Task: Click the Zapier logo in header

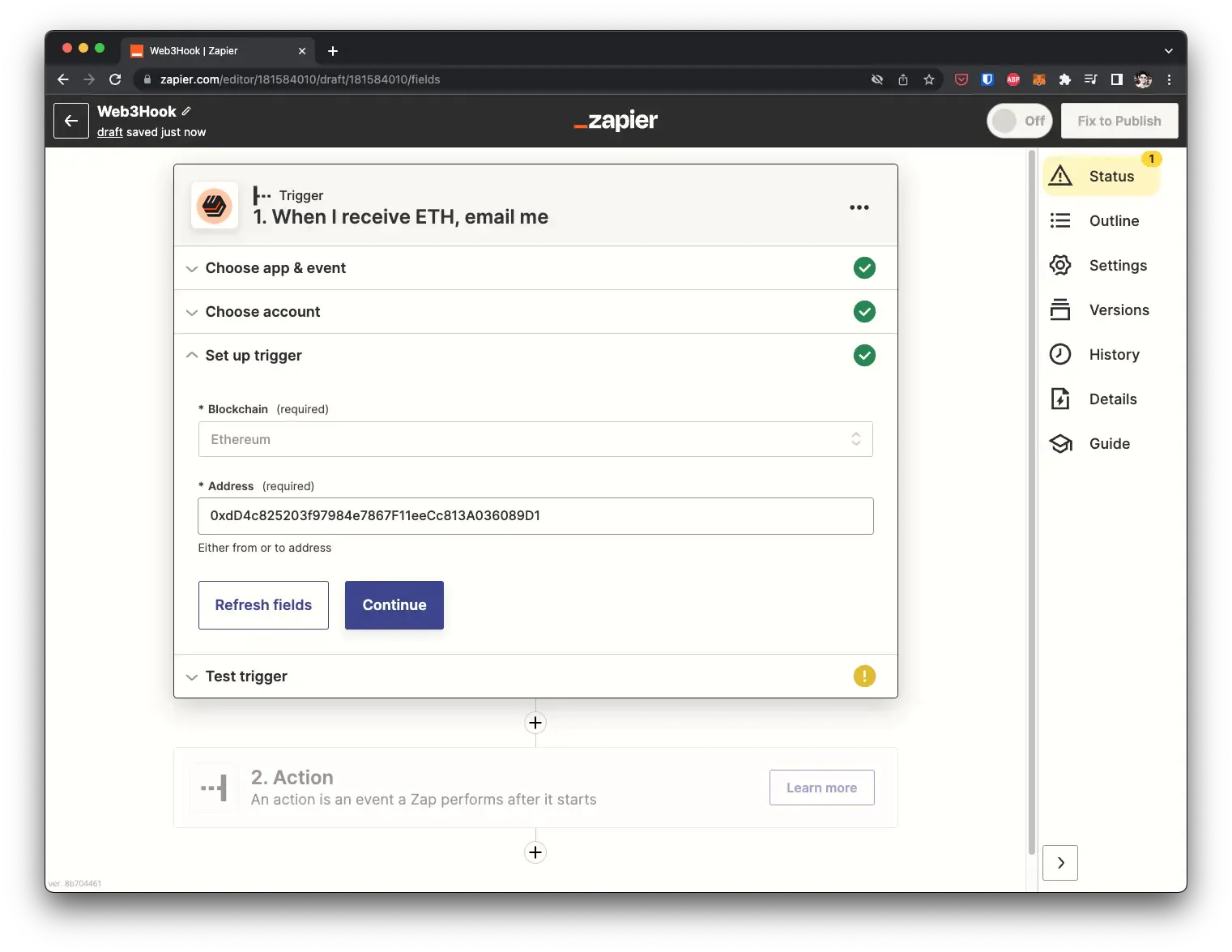Action: [x=616, y=121]
